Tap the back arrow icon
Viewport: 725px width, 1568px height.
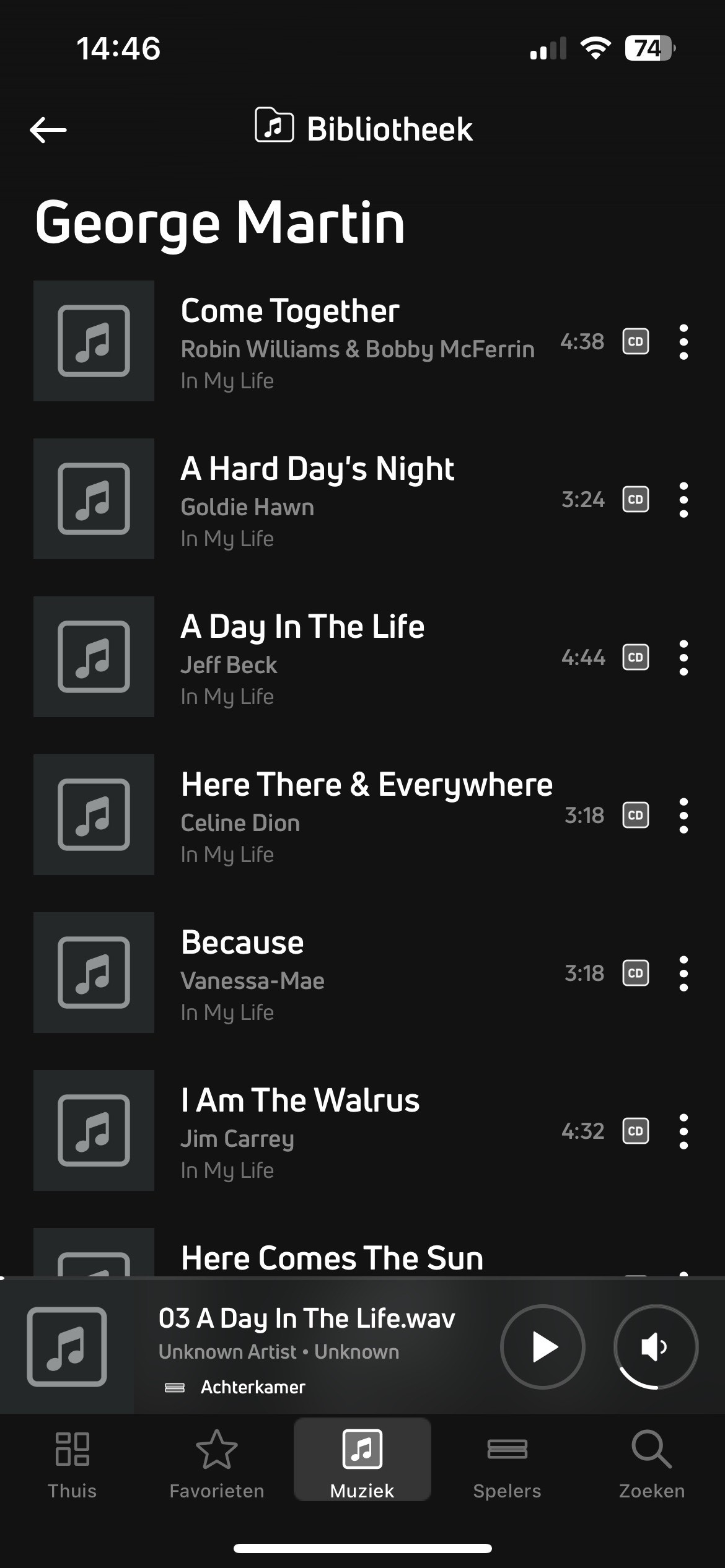point(48,130)
